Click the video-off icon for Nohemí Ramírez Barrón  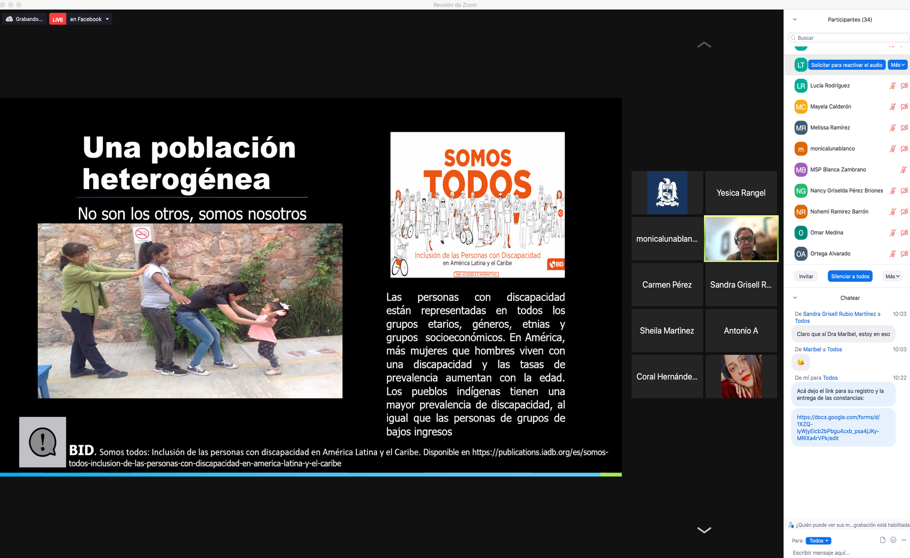tap(904, 212)
